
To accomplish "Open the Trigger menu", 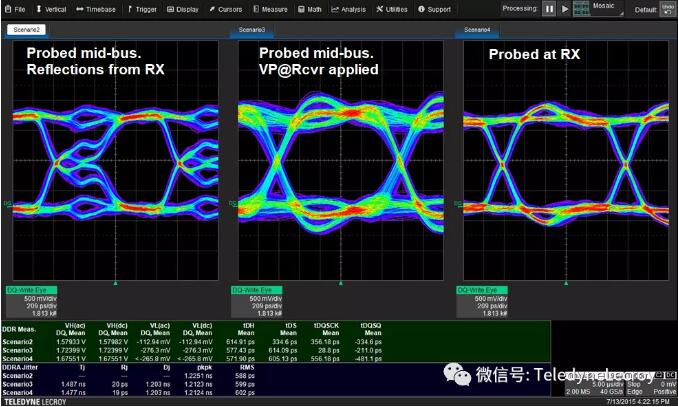I will click(143, 9).
